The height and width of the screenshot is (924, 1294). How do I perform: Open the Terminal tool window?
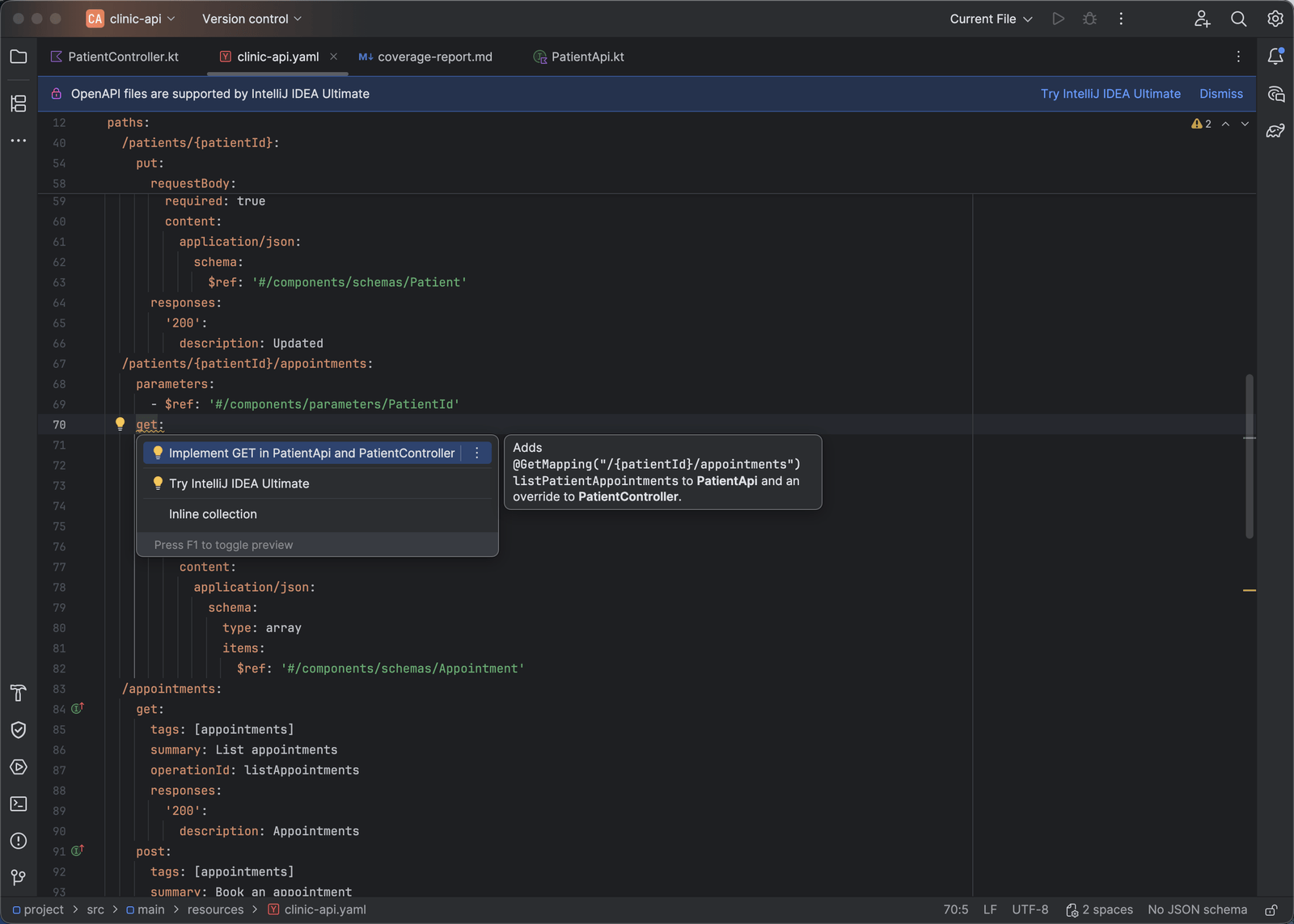19,804
